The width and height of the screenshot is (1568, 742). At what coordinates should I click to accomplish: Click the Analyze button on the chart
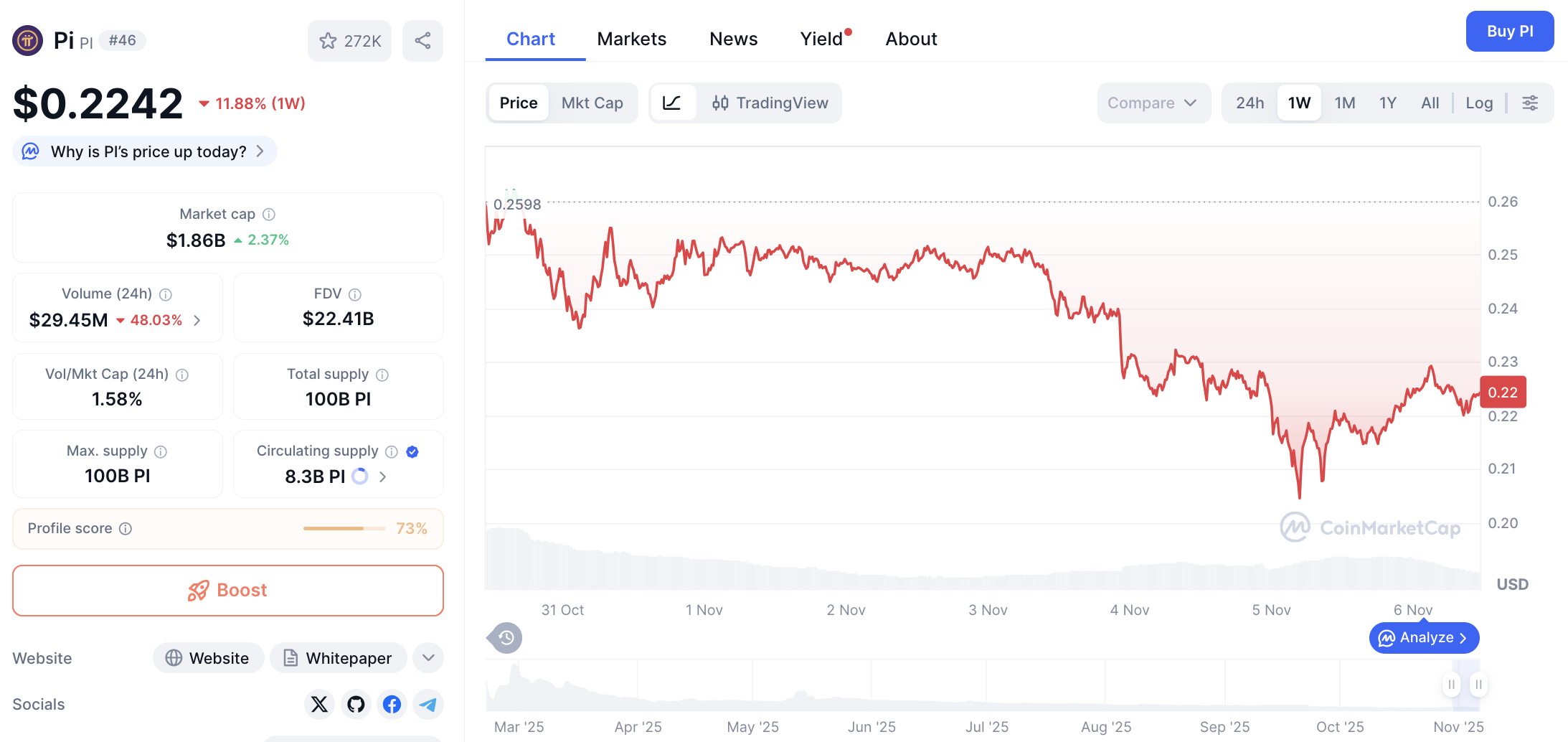1423,637
